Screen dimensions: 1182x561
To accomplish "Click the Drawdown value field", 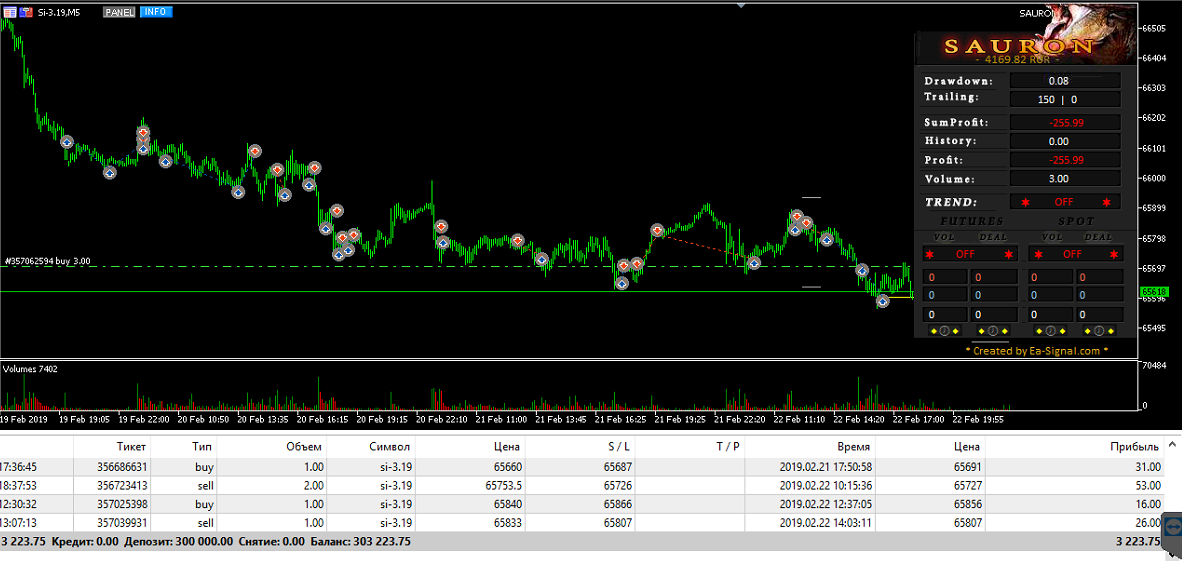I will click(1064, 81).
